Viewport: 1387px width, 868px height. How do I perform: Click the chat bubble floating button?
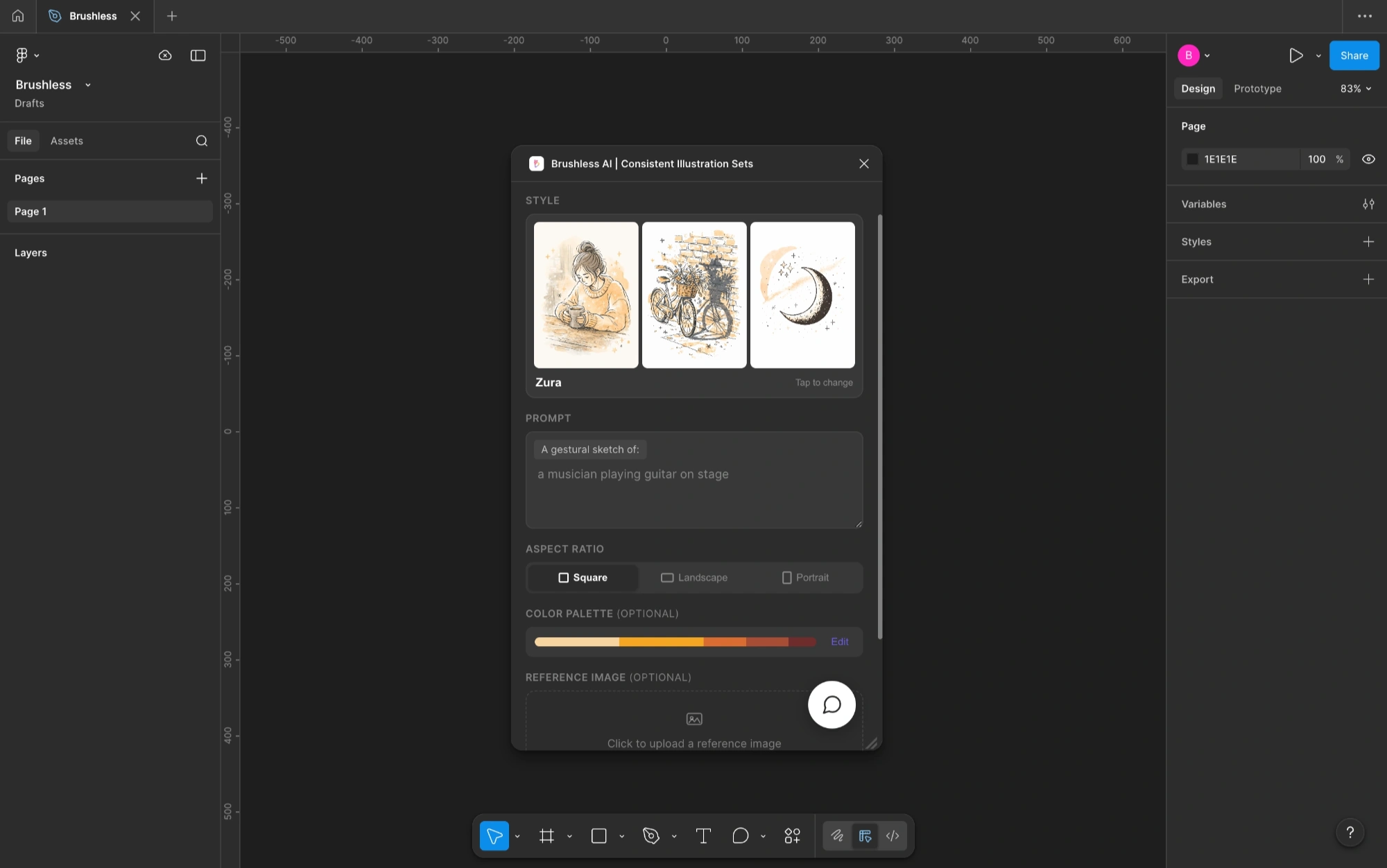point(832,704)
